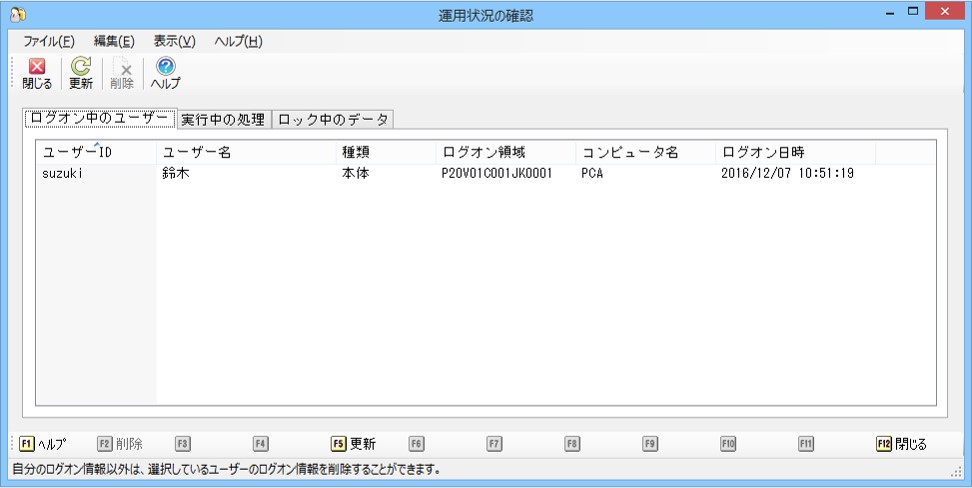Screen dimensions: 972x488
Task: Open help via blue ヘルプ question icon
Action: [x=165, y=73]
